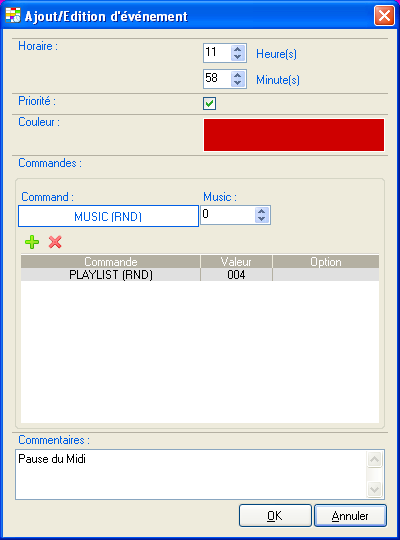The width and height of the screenshot is (400, 540).
Task: Toggle the Priorité checkbox
Action: (209, 103)
